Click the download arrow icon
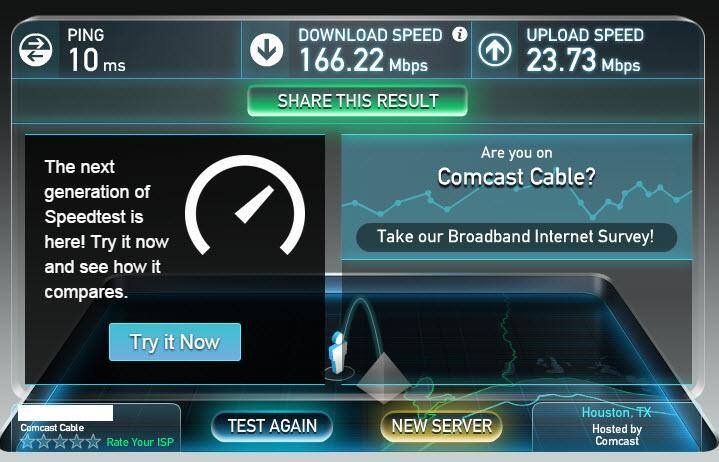 [x=266, y=49]
